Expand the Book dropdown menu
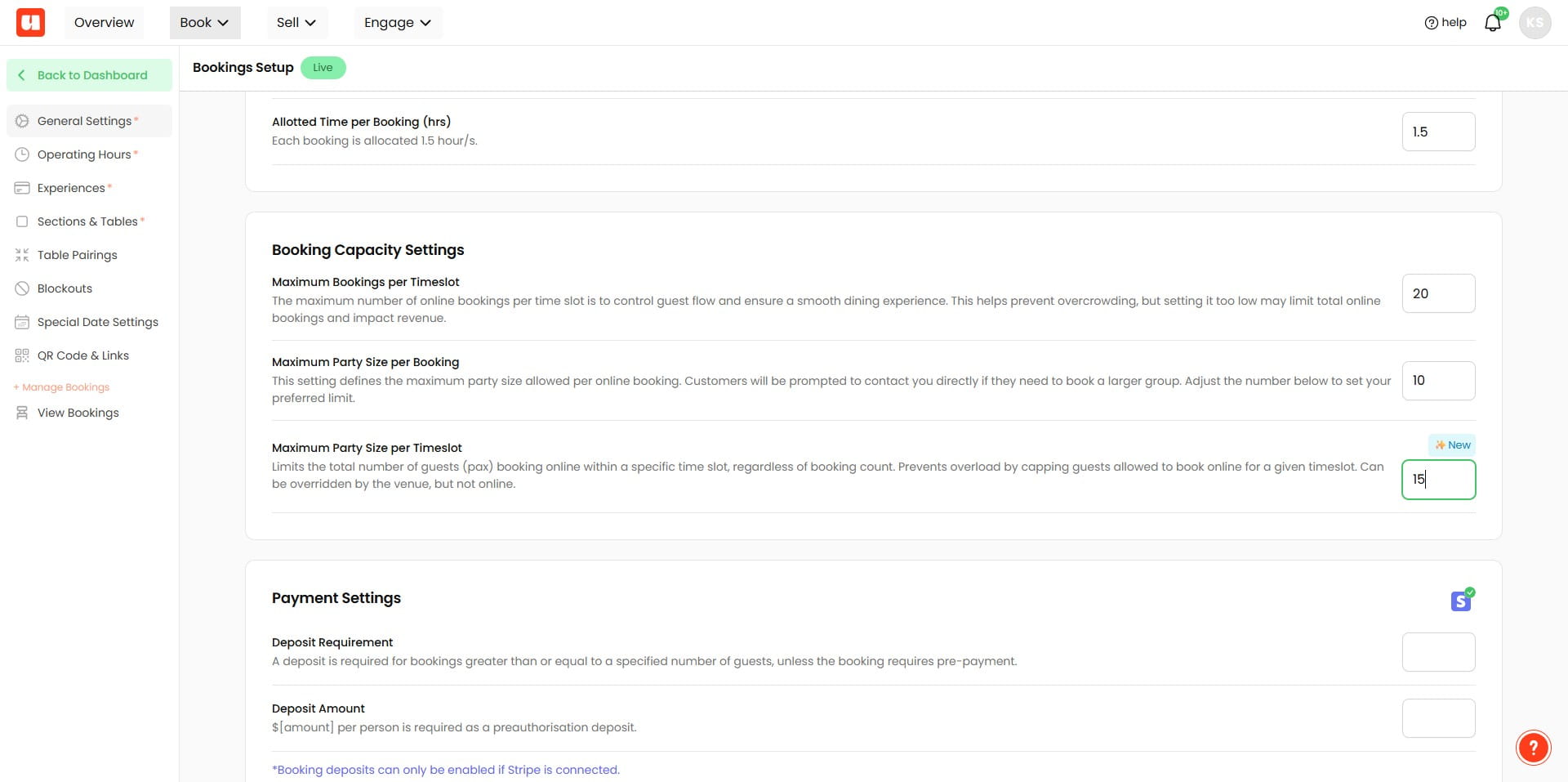 (204, 23)
